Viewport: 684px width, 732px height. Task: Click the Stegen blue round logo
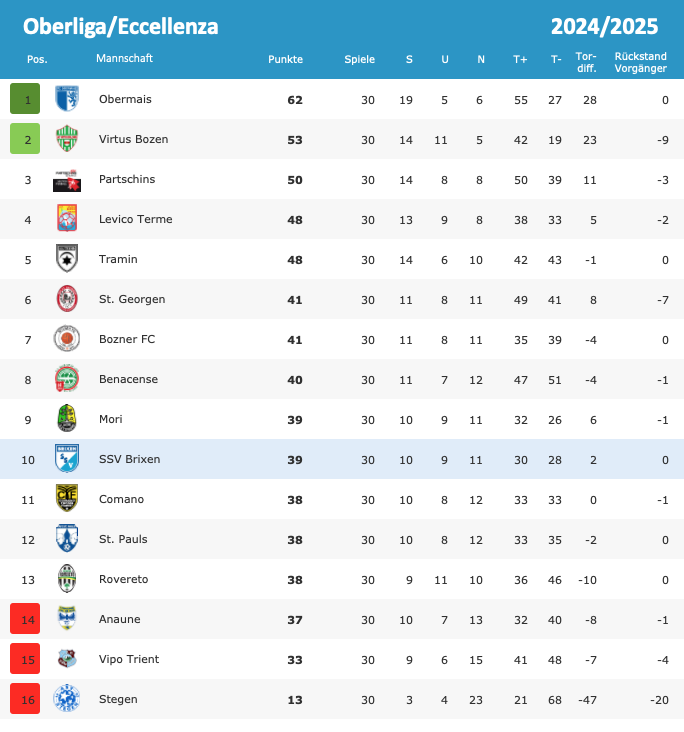(x=67, y=699)
